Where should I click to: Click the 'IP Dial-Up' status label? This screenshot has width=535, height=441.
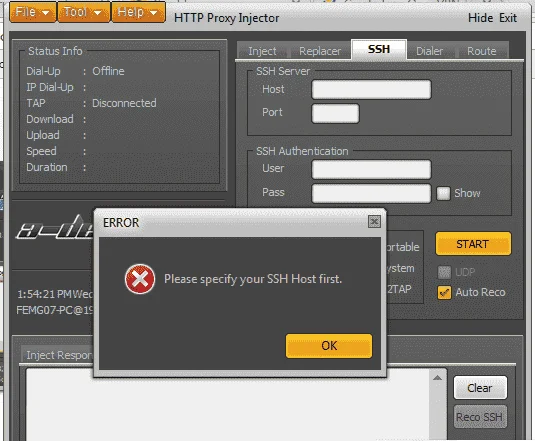(50, 87)
